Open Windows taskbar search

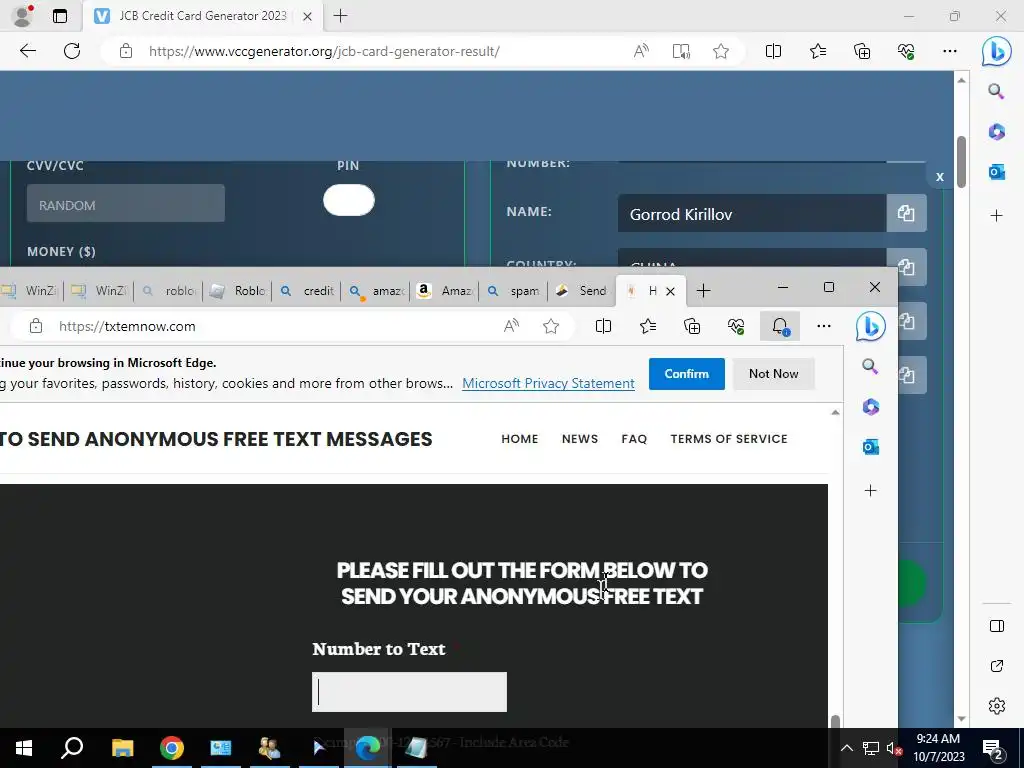(x=72, y=748)
